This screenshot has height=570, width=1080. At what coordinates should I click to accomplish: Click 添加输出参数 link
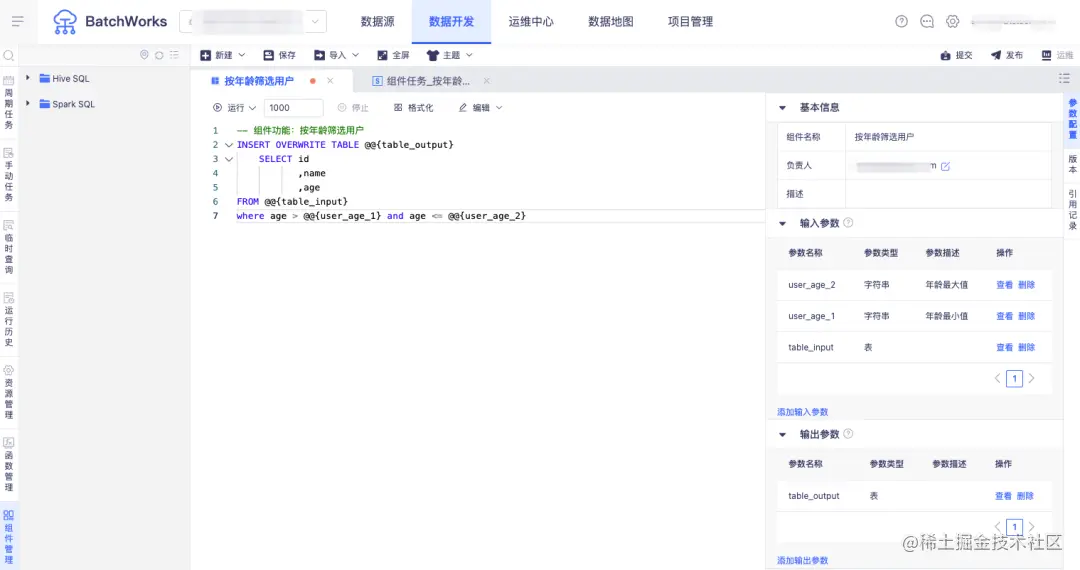pos(802,560)
